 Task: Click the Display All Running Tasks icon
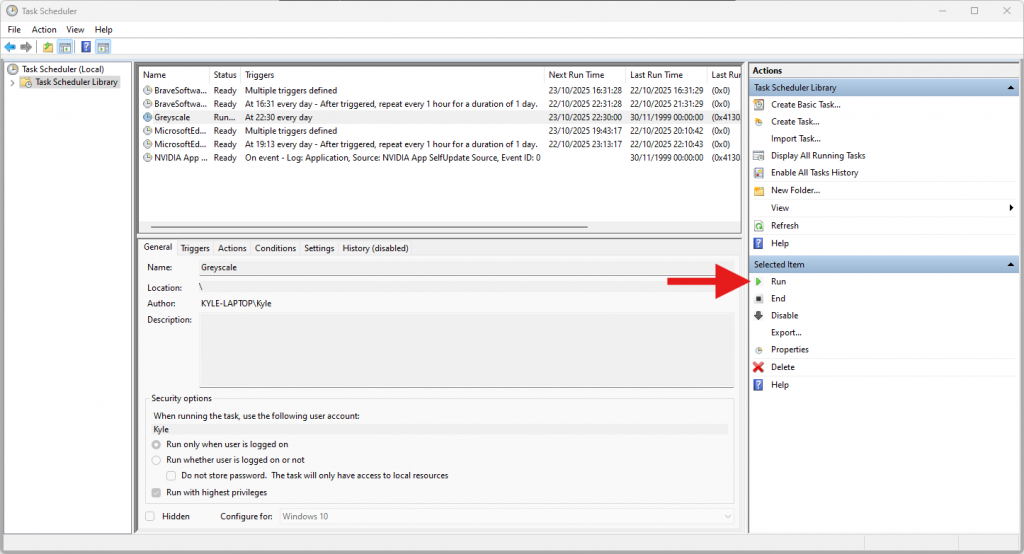[759, 155]
